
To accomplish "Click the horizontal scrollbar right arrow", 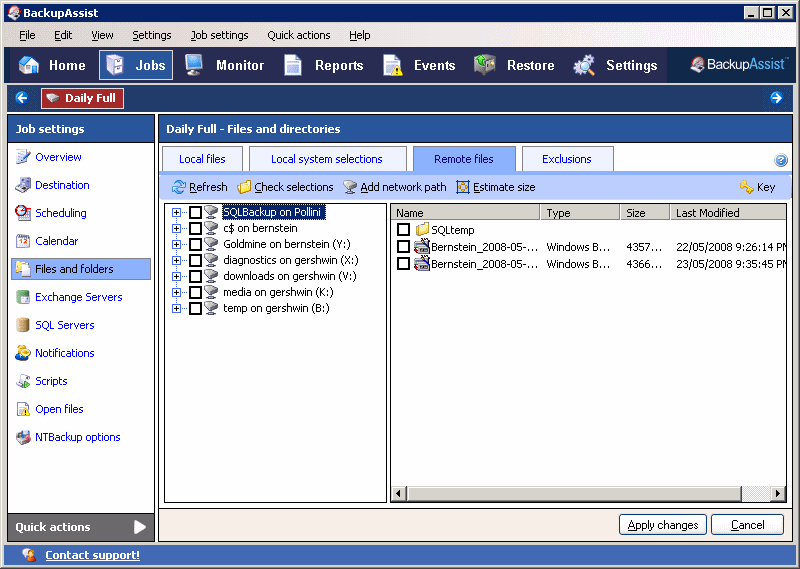I will tap(778, 493).
